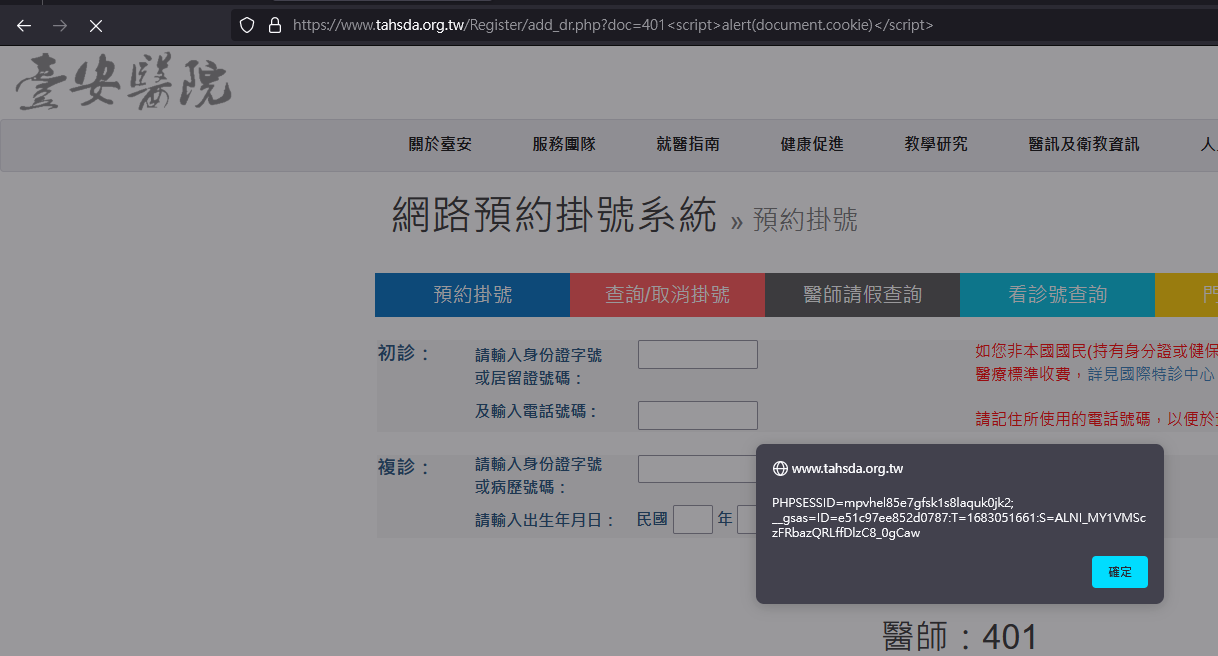Click the 請輸入出生年月日 label
Viewport: 1218px width, 656px height.
coord(545,520)
